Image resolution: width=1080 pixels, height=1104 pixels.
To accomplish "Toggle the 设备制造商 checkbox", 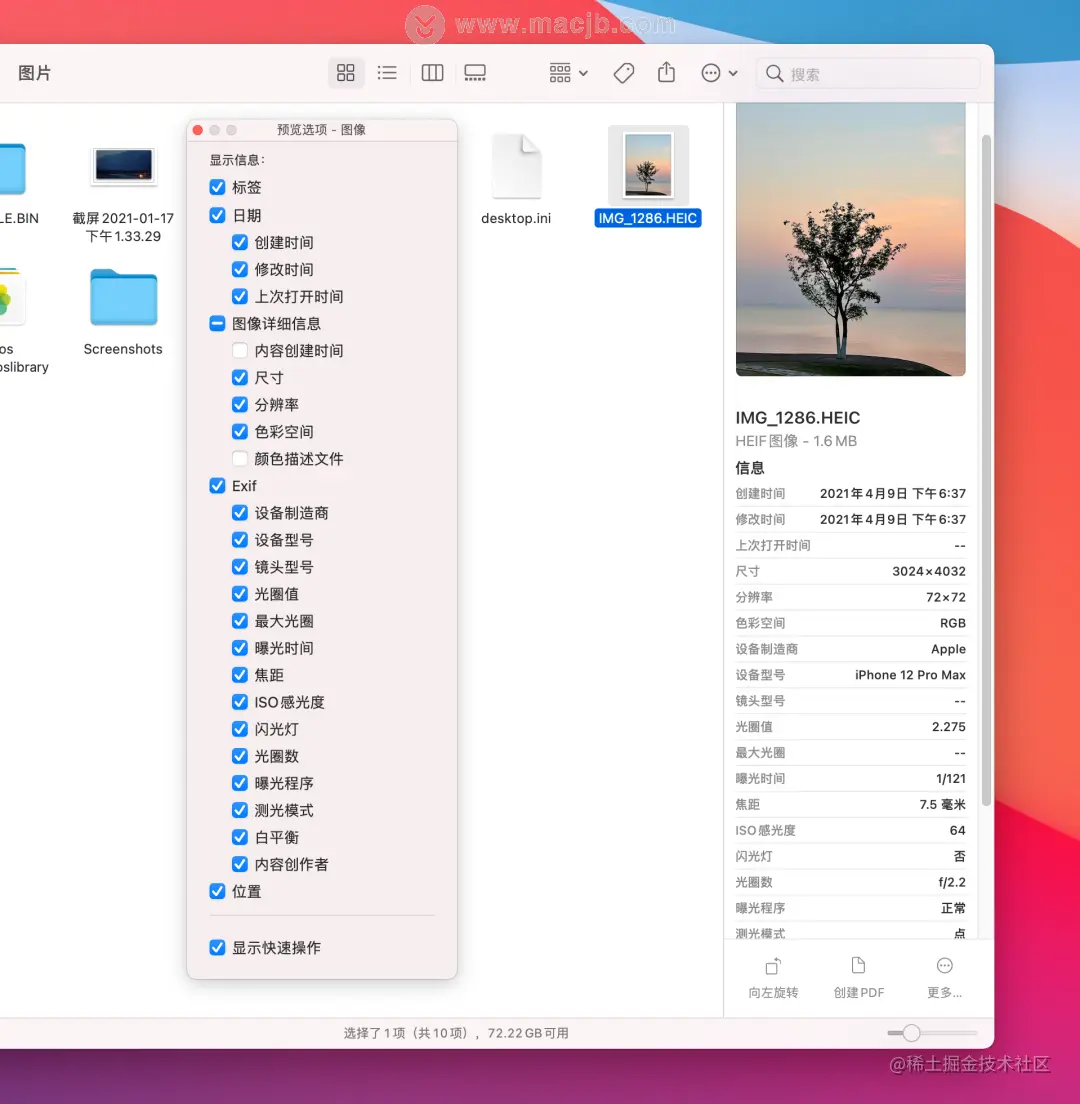I will pos(240,513).
